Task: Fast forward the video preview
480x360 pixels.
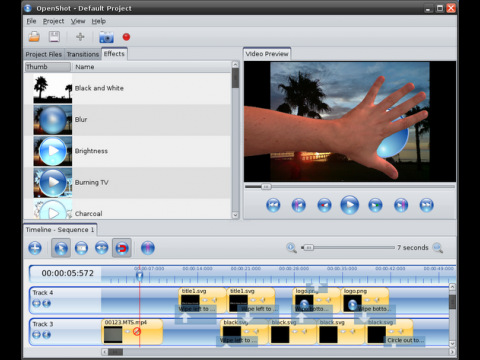Action: 375,205
